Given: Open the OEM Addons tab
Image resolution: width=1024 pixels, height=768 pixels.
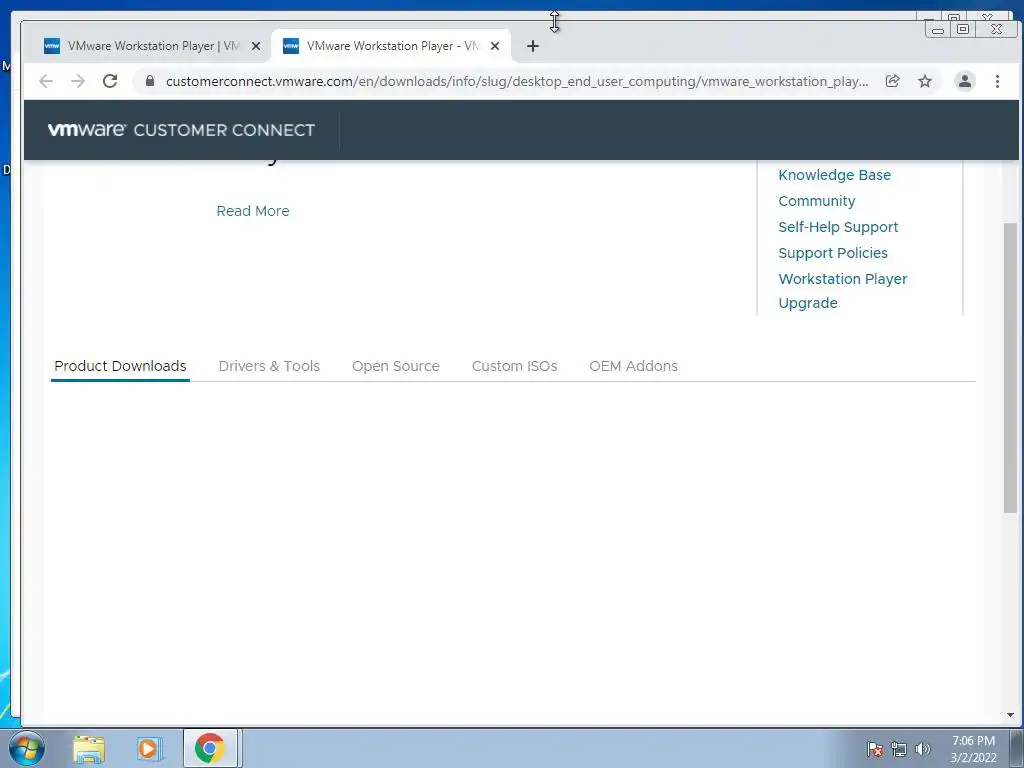Looking at the screenshot, I should [x=633, y=366].
